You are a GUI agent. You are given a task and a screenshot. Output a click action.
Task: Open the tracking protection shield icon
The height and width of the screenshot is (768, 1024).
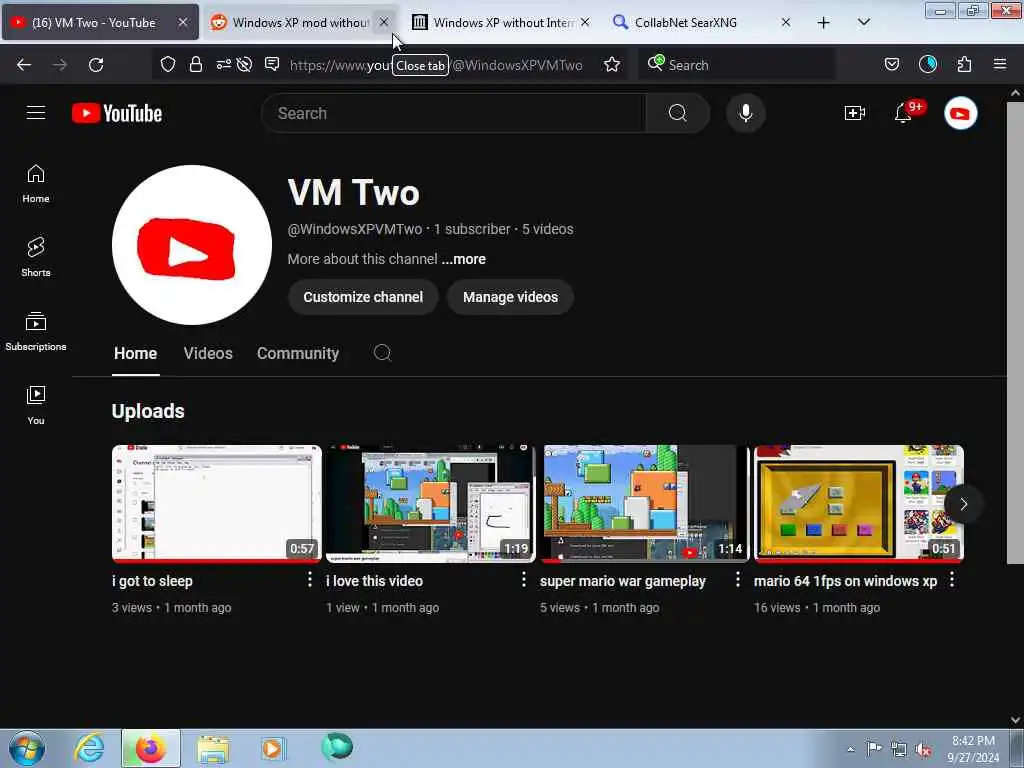168,64
